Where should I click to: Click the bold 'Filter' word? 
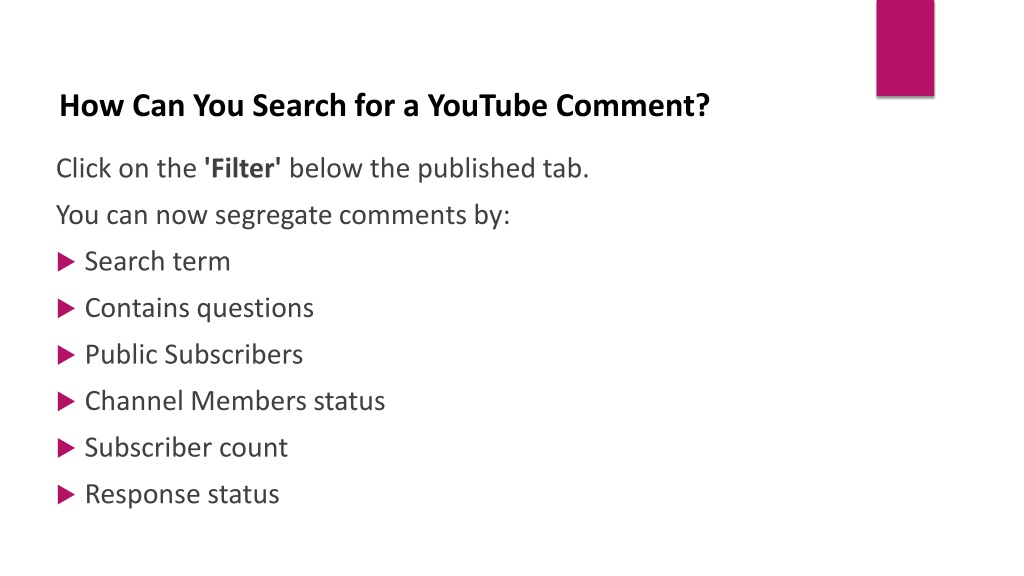point(242,168)
